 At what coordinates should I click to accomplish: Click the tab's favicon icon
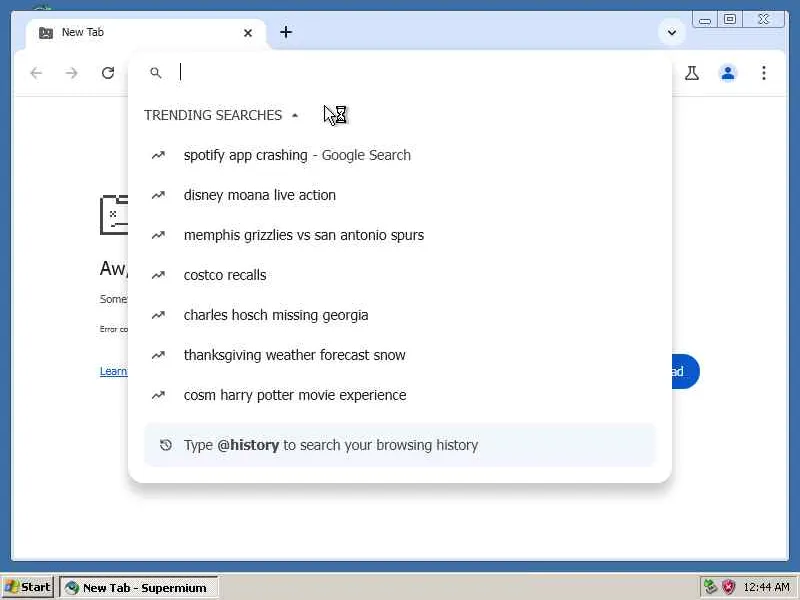46,33
